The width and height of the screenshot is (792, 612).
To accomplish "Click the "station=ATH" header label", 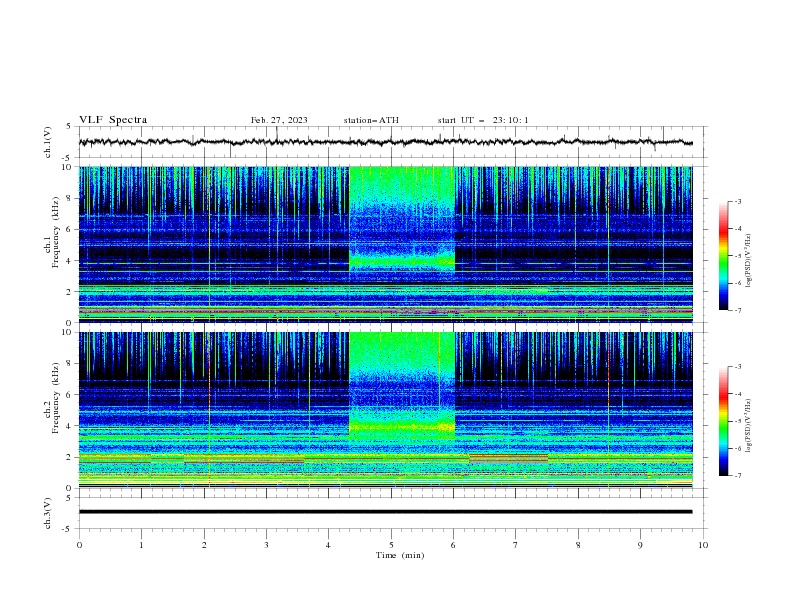I will coord(371,120).
